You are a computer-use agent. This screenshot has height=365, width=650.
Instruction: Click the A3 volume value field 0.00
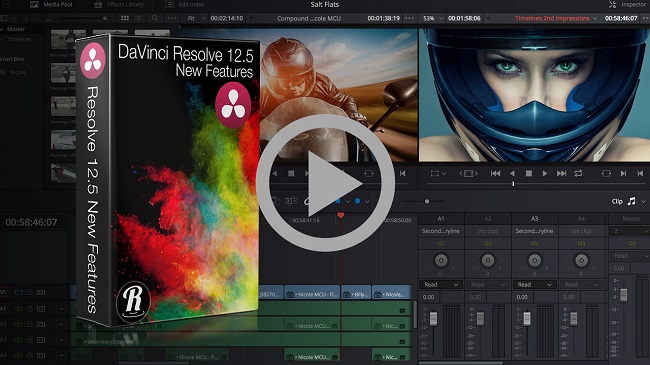pos(522,297)
